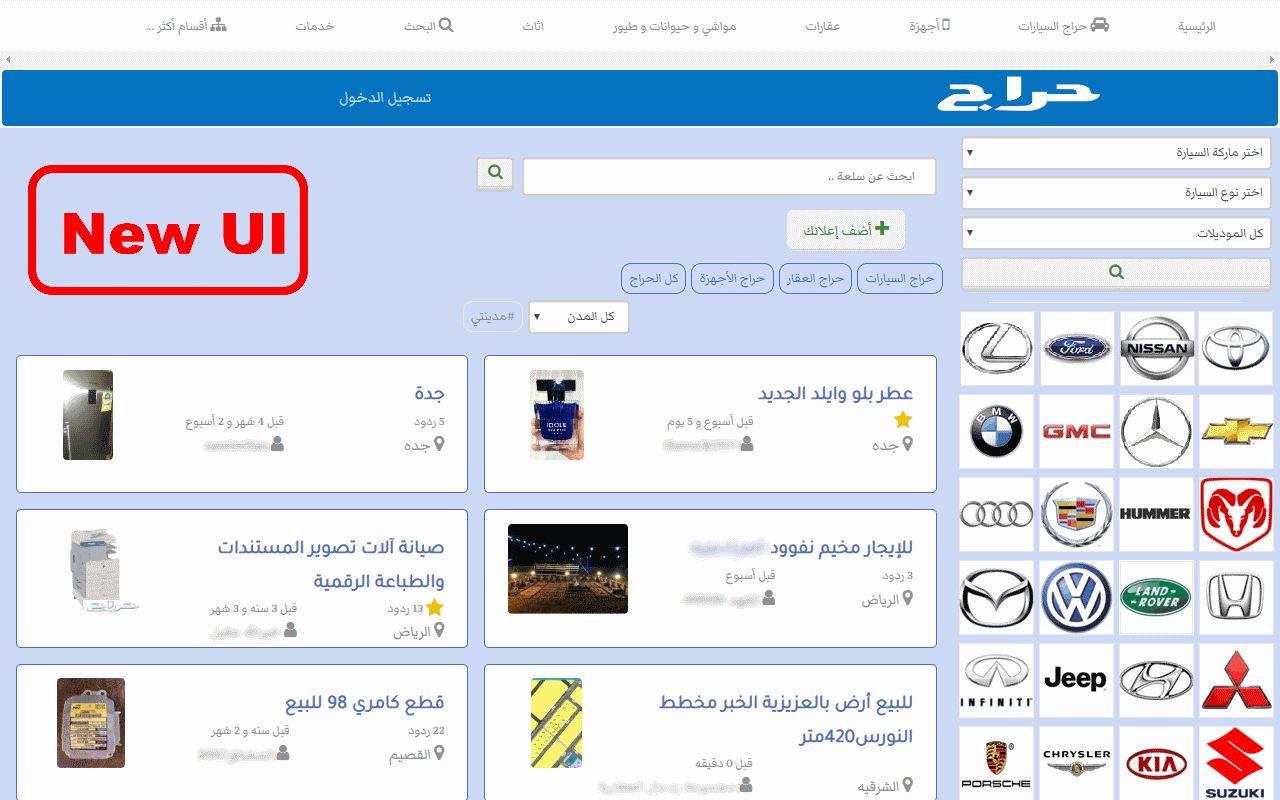Screen dimensions: 1280x800
Task: Click the أضف إعلانك button
Action: tap(846, 229)
